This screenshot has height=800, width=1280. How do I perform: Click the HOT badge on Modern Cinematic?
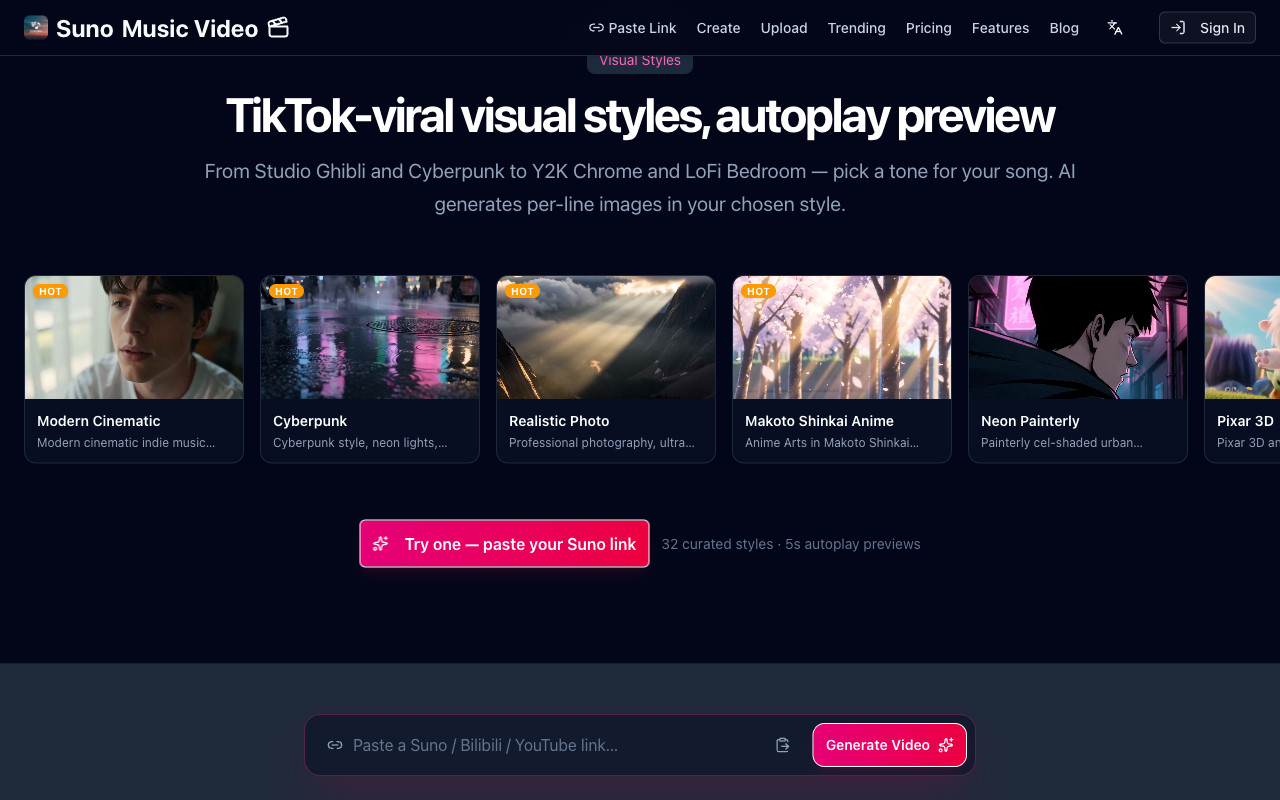pos(51,291)
